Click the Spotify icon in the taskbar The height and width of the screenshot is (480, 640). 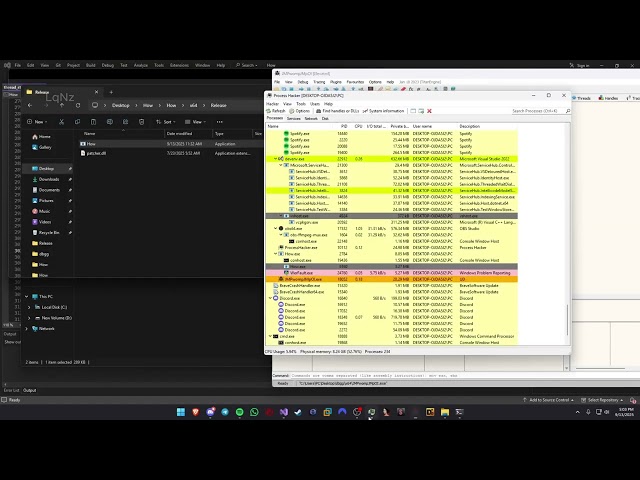click(240, 412)
